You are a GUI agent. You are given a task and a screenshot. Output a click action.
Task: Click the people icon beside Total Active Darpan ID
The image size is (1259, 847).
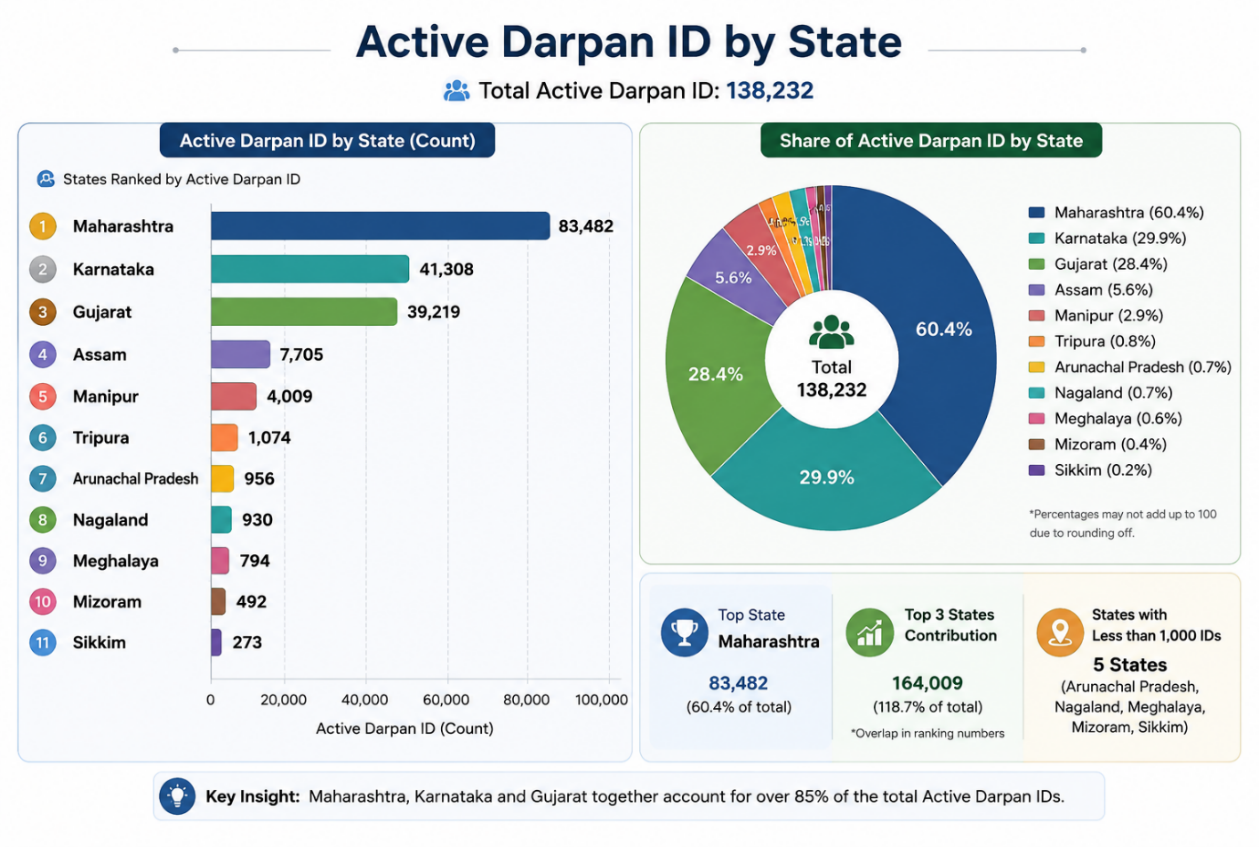tap(456, 91)
